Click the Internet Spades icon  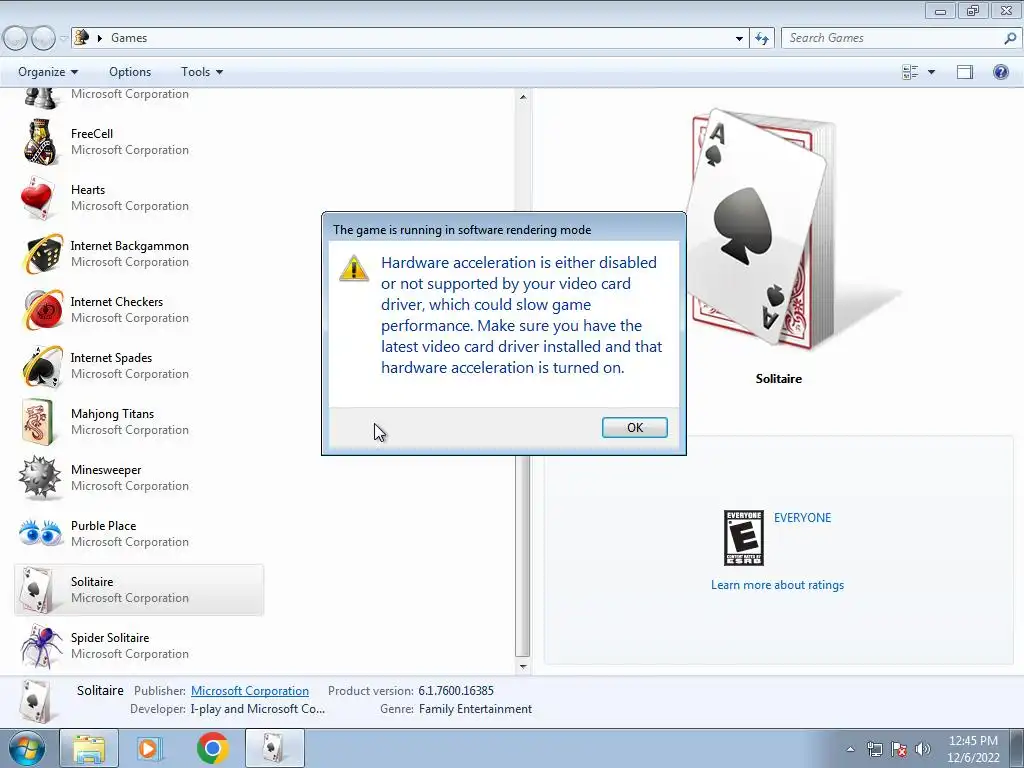[42, 366]
